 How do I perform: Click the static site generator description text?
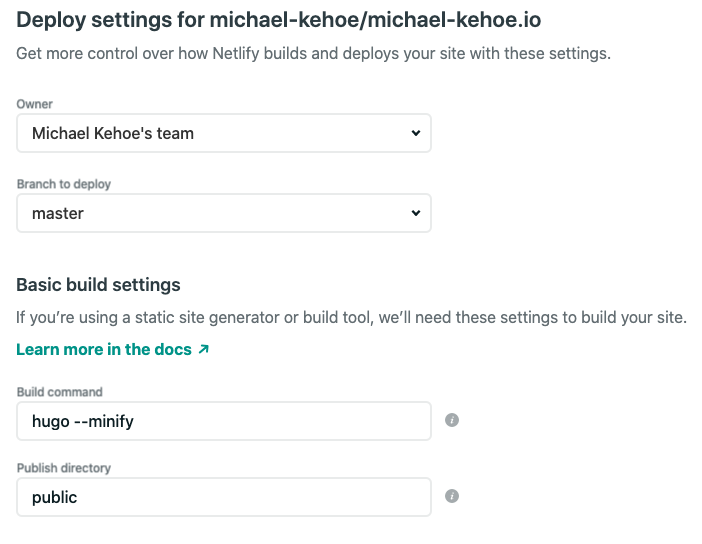(351, 318)
